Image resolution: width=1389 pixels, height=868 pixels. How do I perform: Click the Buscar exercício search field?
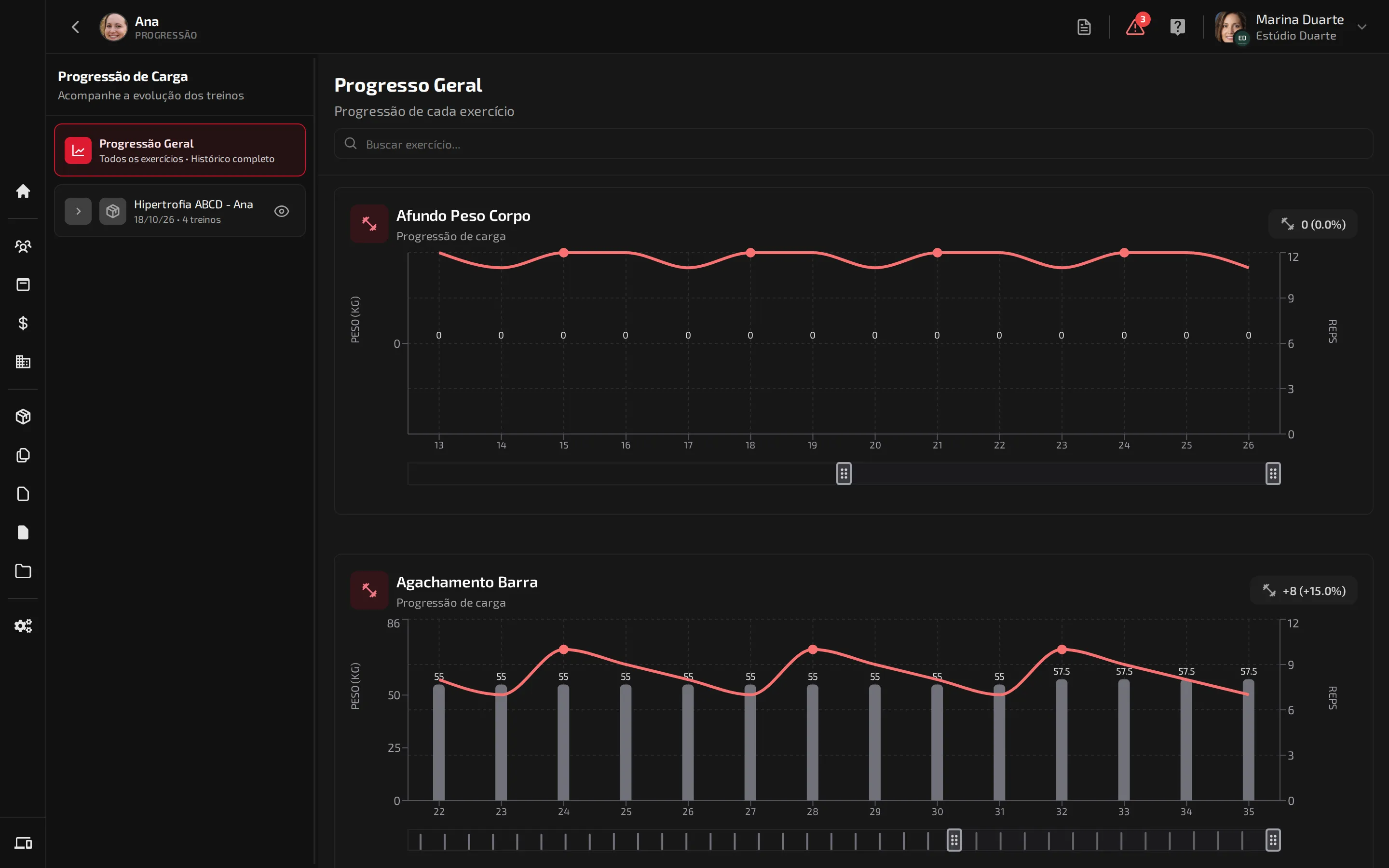[853, 144]
